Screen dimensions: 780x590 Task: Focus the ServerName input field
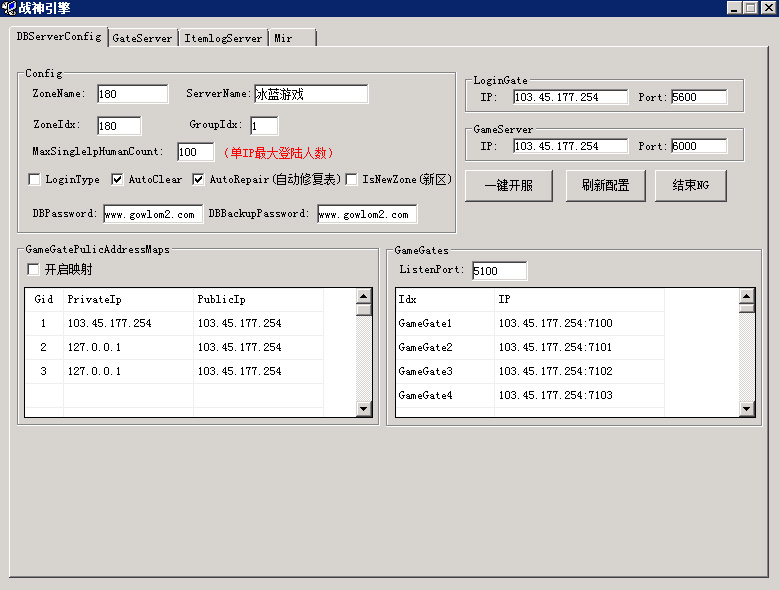(311, 94)
